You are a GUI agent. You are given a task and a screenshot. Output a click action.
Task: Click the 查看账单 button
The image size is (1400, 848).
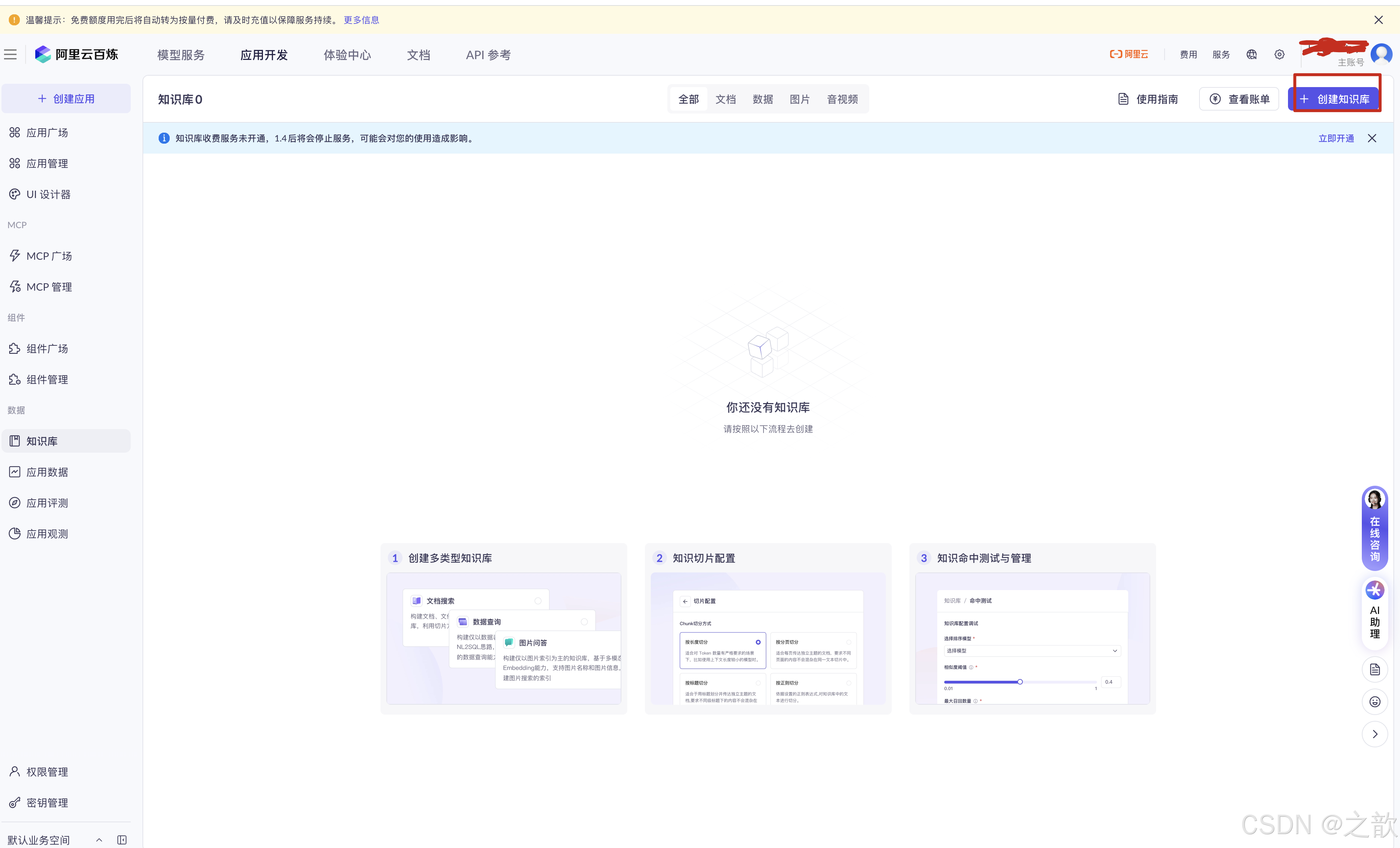(x=1239, y=100)
